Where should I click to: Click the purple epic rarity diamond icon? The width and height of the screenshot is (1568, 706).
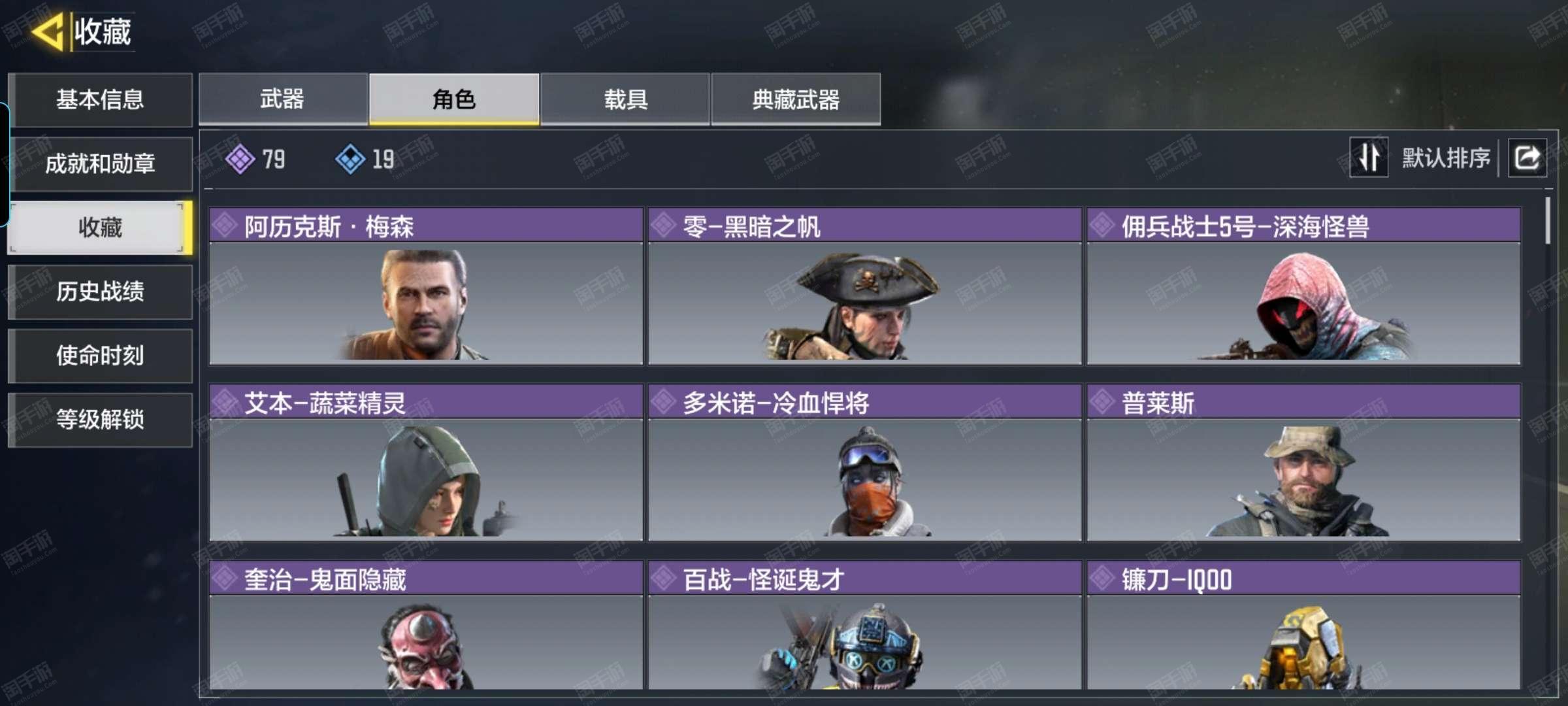(240, 159)
